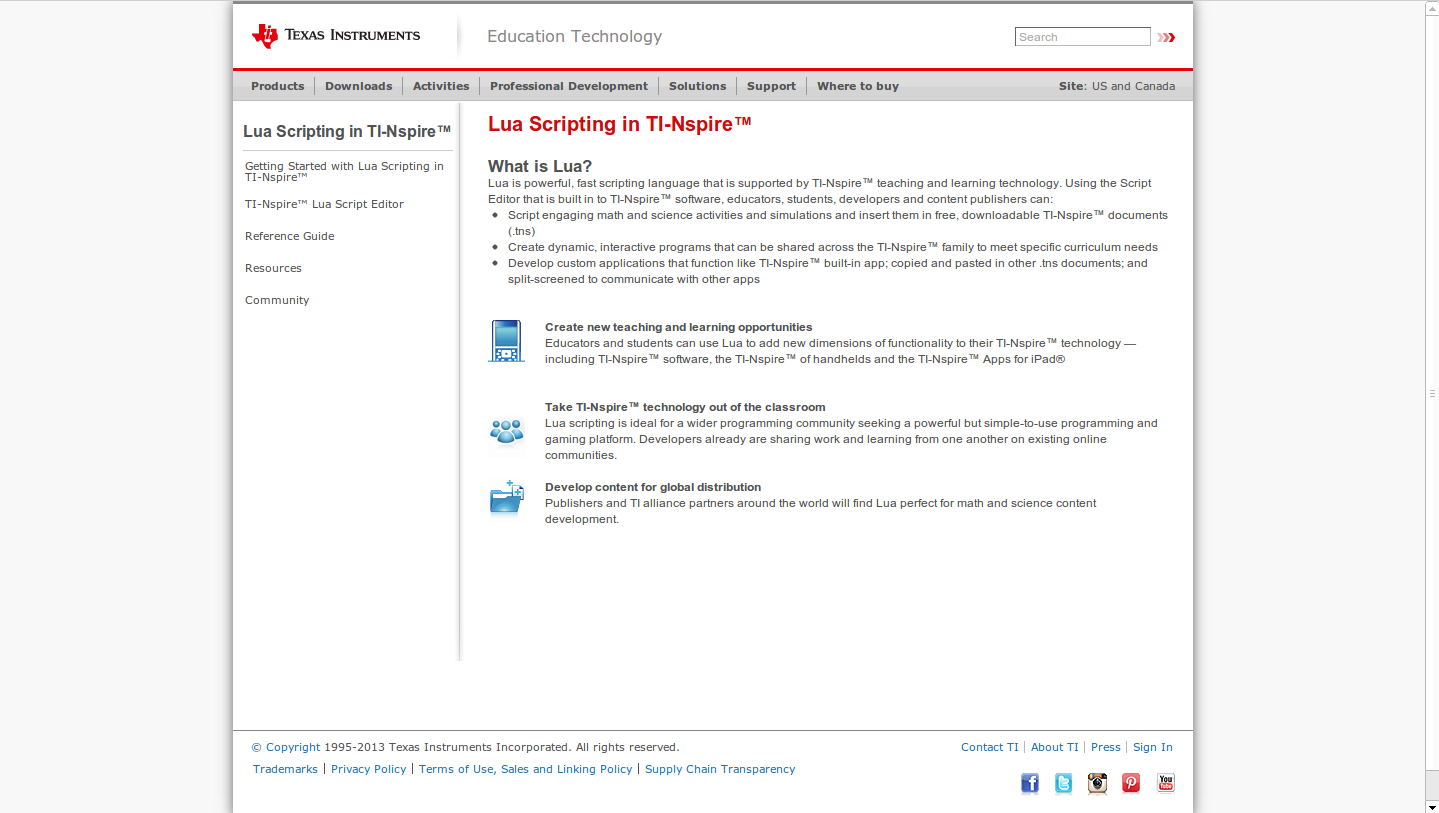
Task: Open the TI-Nspire Lua Script Editor link
Action: click(x=324, y=204)
